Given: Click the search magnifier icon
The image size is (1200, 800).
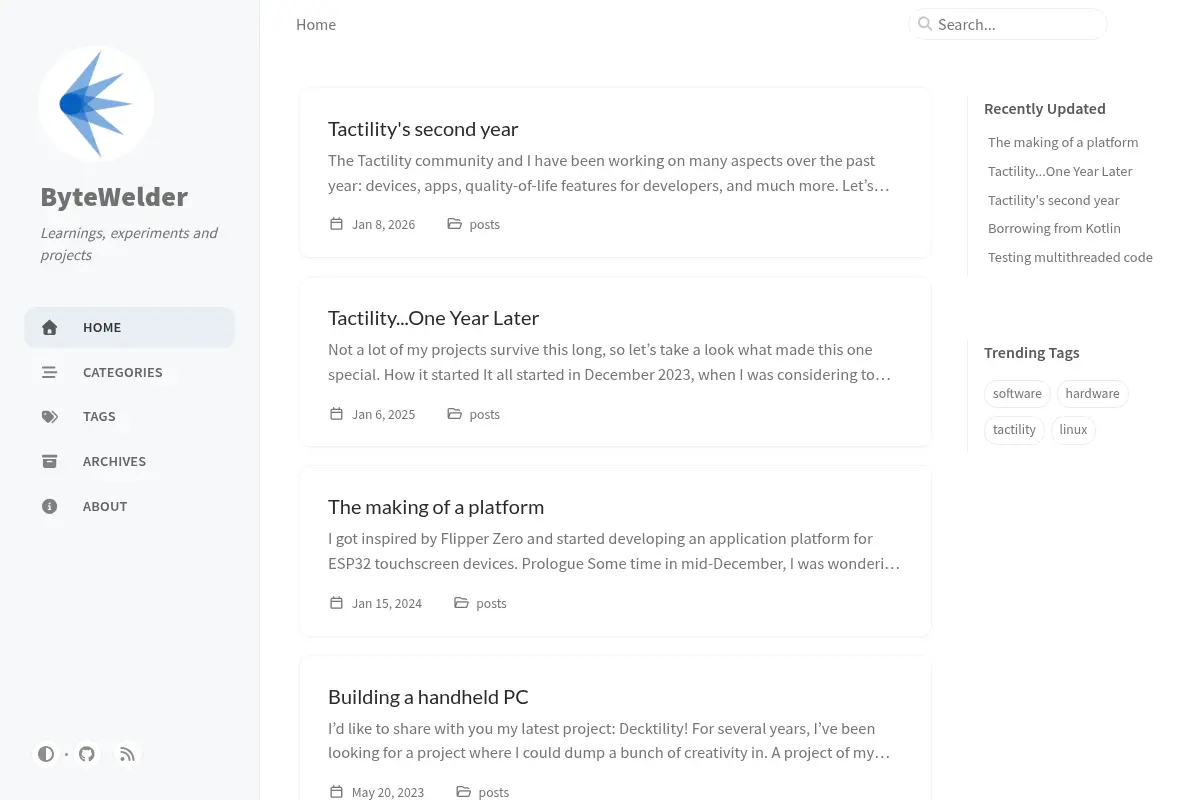Looking at the screenshot, I should pos(925,24).
